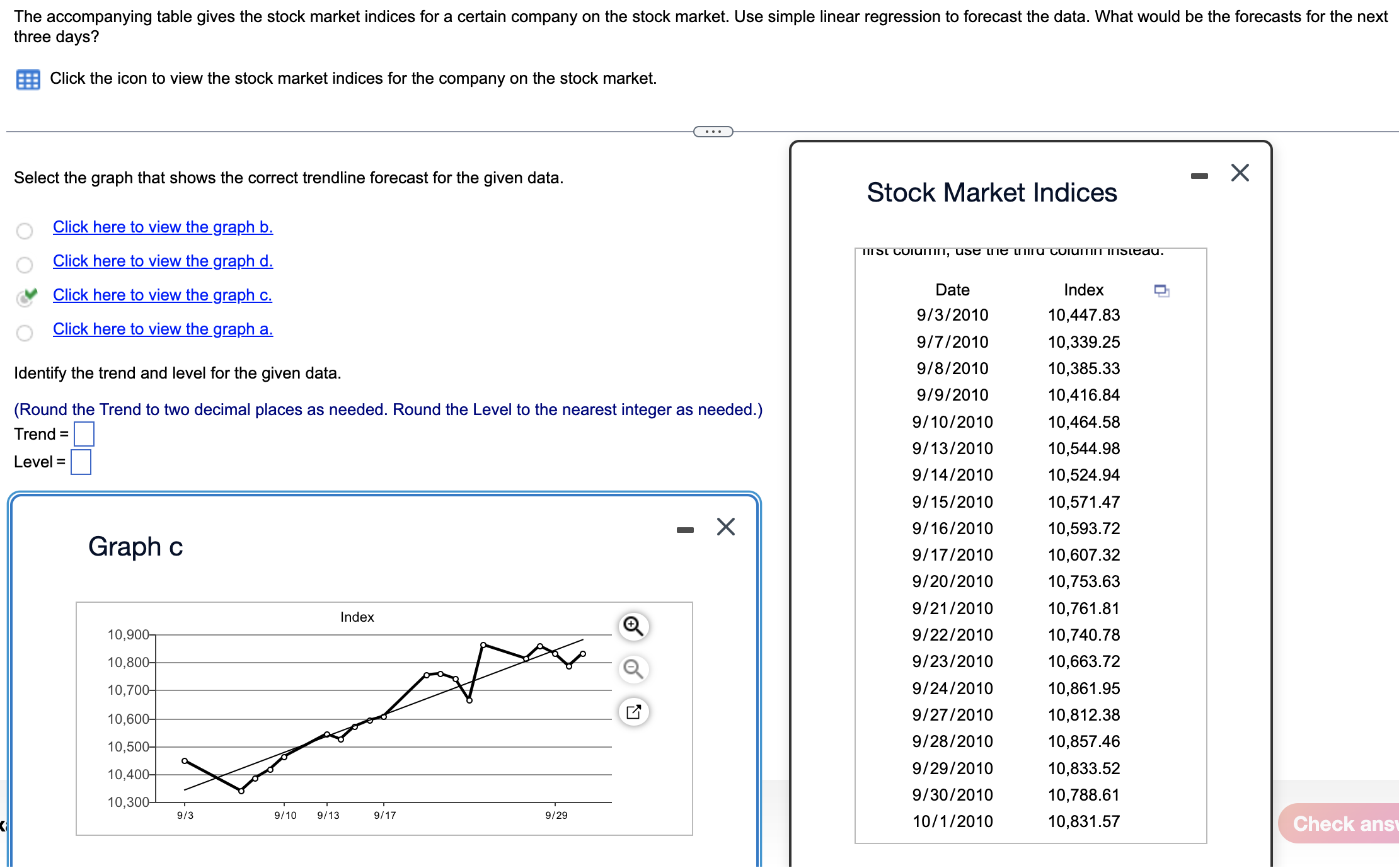Click the Date column header
Screen dimensions: 1399x868
952,290
